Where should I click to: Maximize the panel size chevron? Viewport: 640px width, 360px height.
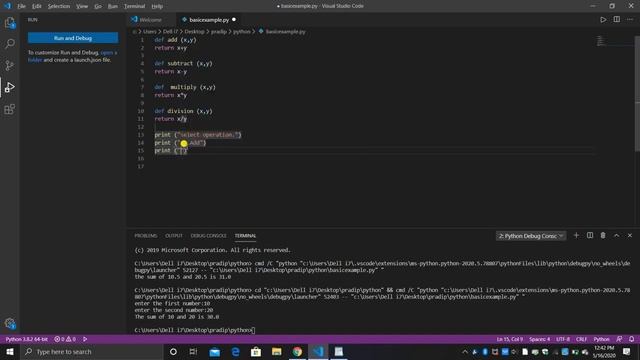pyautogui.click(x=616, y=236)
